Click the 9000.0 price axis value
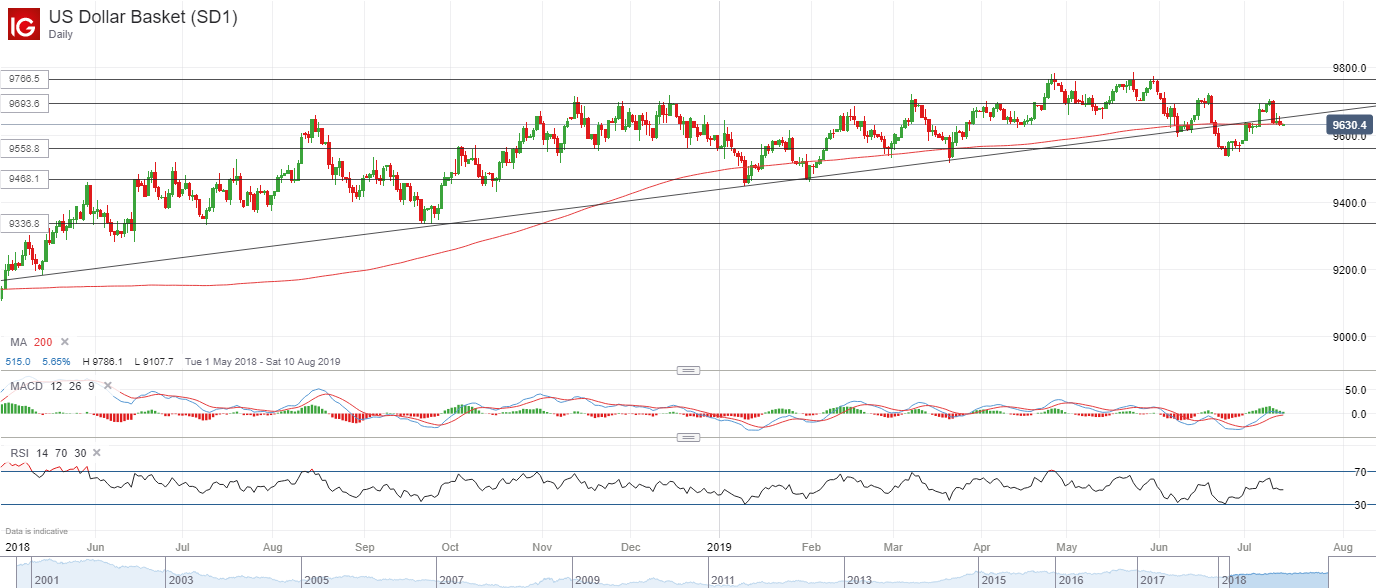 [1348, 337]
